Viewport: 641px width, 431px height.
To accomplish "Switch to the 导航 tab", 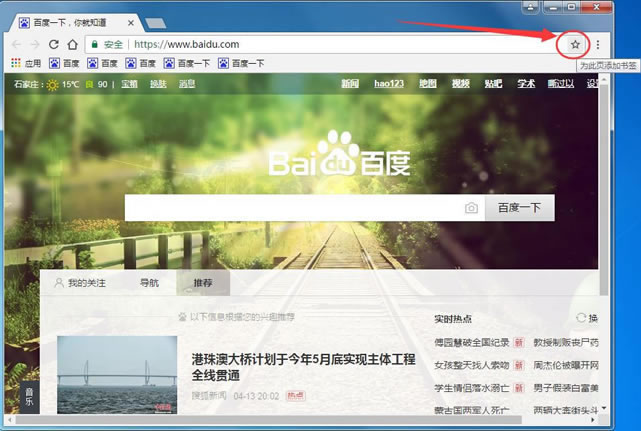I will click(149, 283).
